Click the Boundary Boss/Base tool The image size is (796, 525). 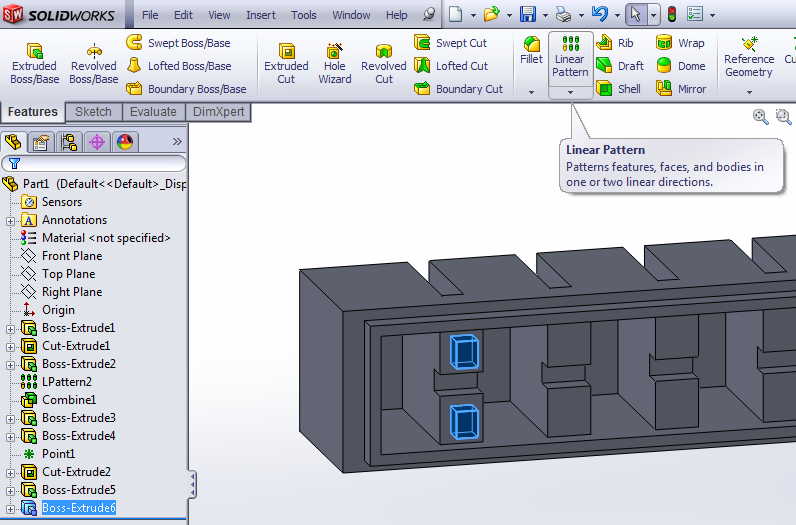(x=186, y=89)
